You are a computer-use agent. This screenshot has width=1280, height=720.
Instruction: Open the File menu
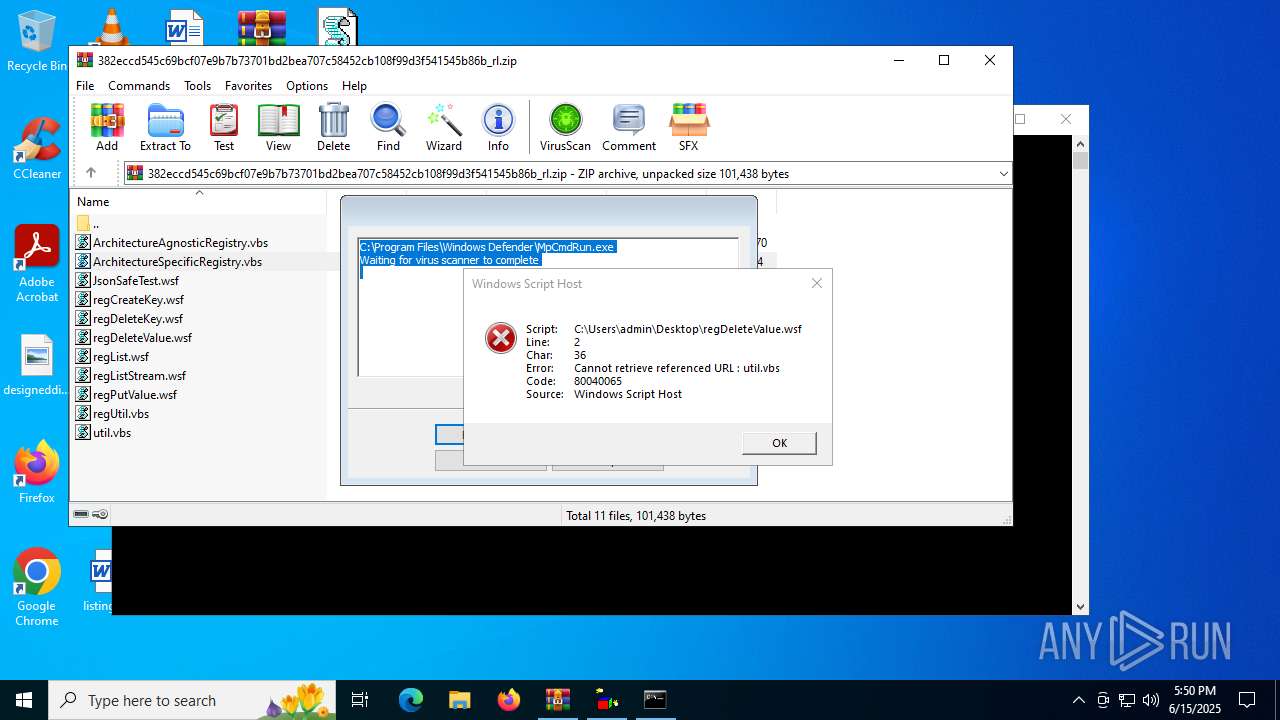85,86
